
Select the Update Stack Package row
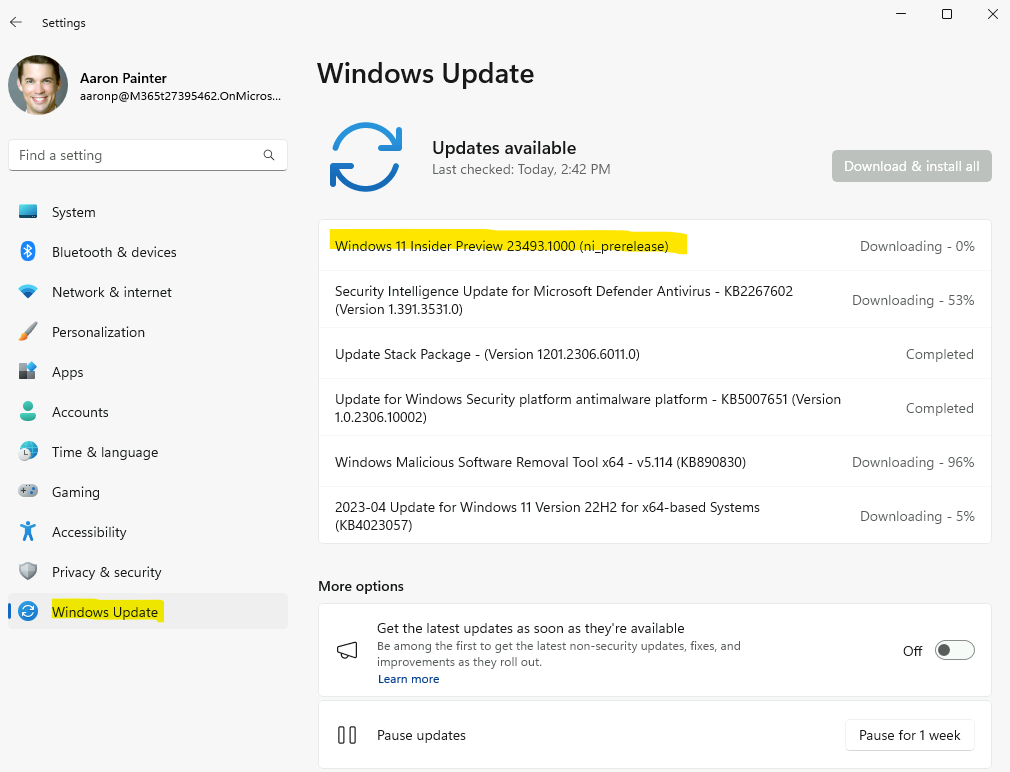tap(654, 354)
